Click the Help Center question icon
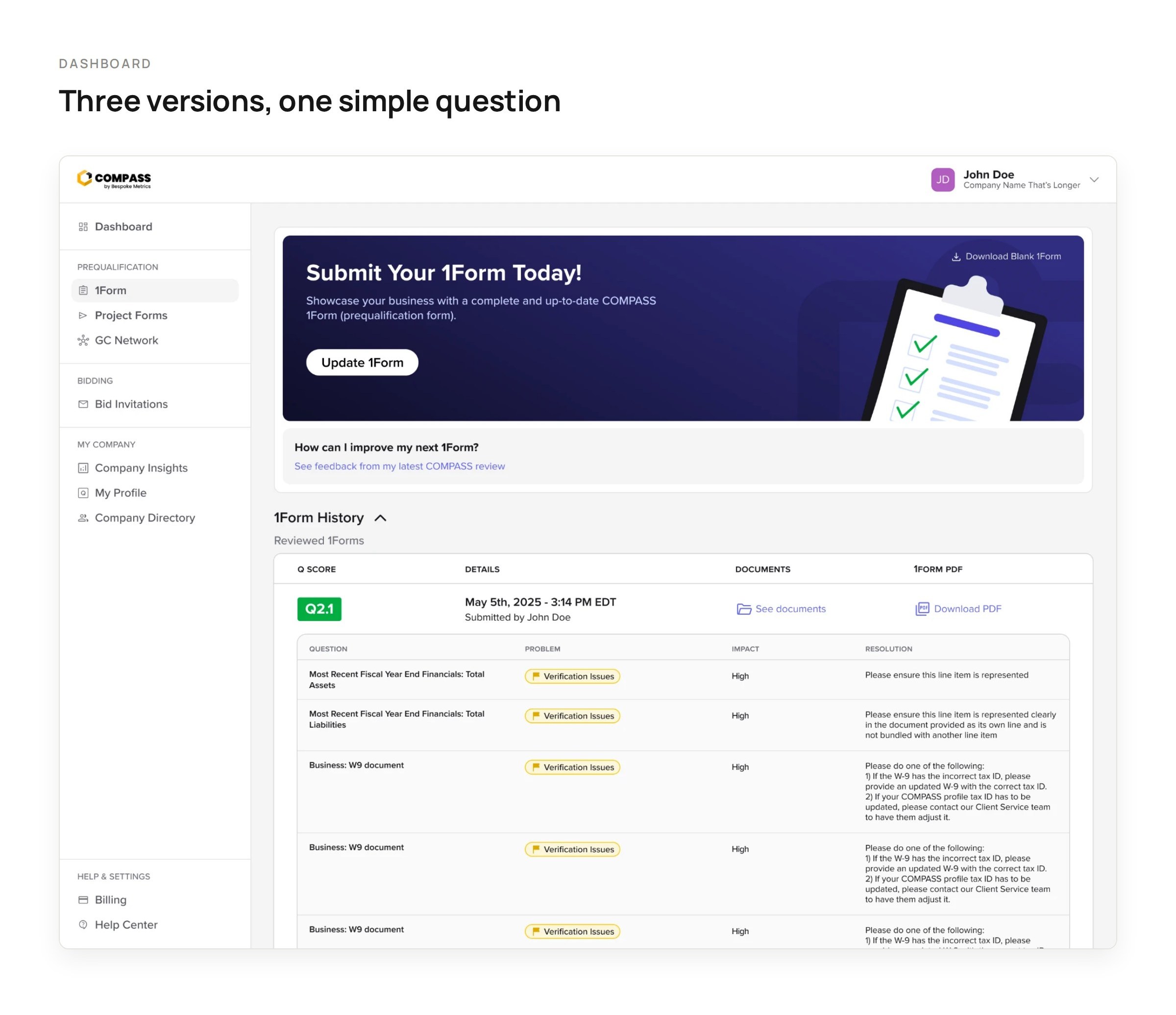Screen dimensions: 1176x1015 click(x=83, y=925)
